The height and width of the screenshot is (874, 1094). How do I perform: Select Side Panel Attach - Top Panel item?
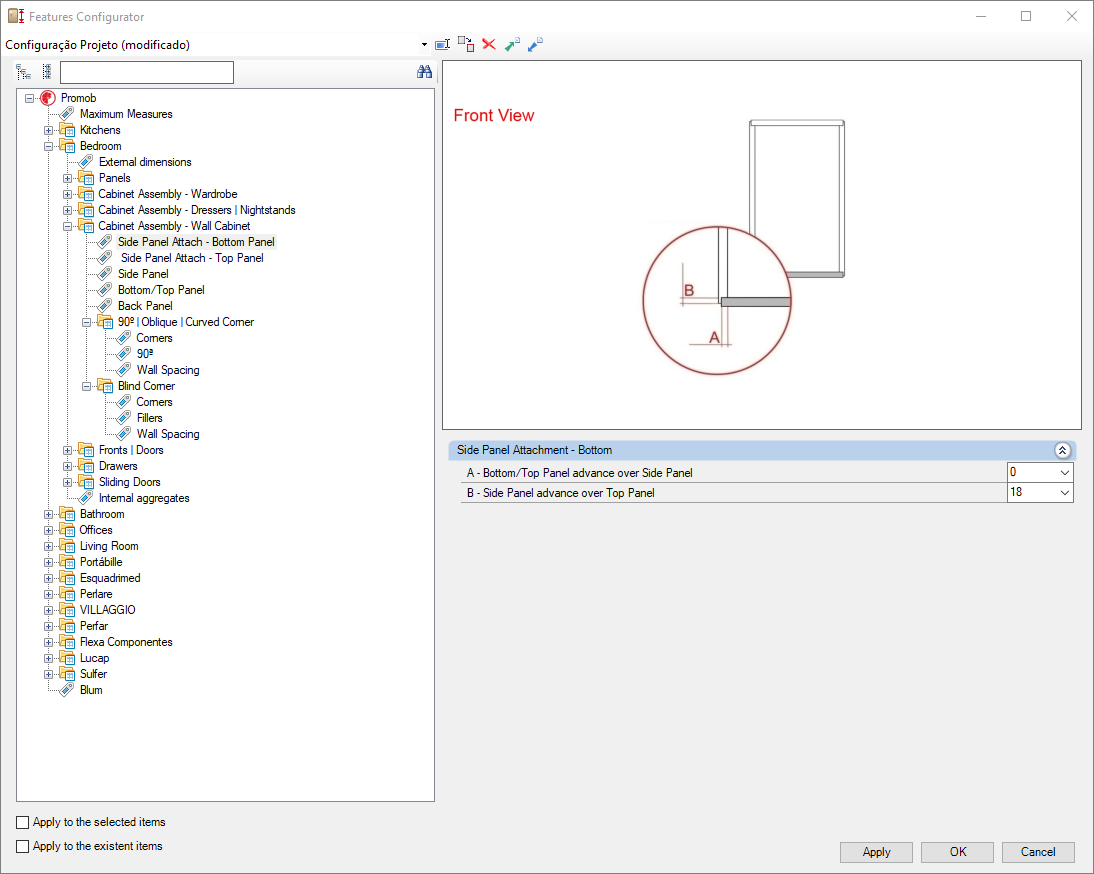pos(192,258)
